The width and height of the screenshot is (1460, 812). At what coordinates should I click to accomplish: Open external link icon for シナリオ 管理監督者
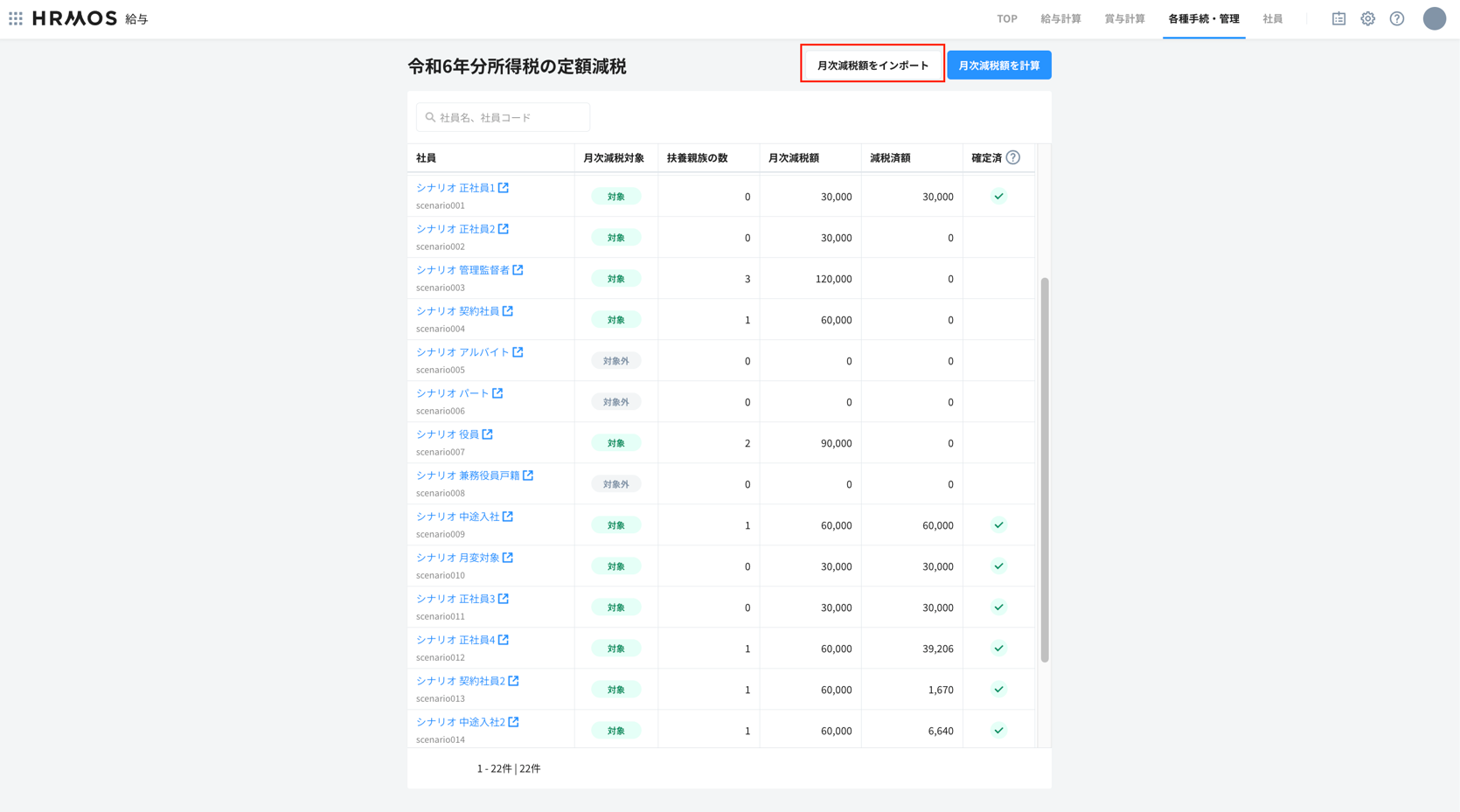518,270
